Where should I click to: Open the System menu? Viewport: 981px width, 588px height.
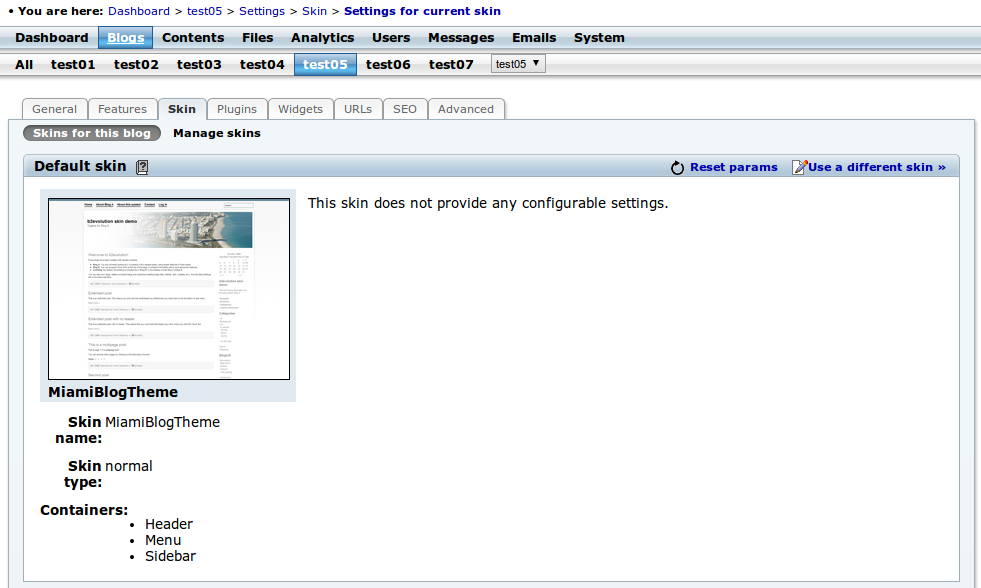click(599, 38)
